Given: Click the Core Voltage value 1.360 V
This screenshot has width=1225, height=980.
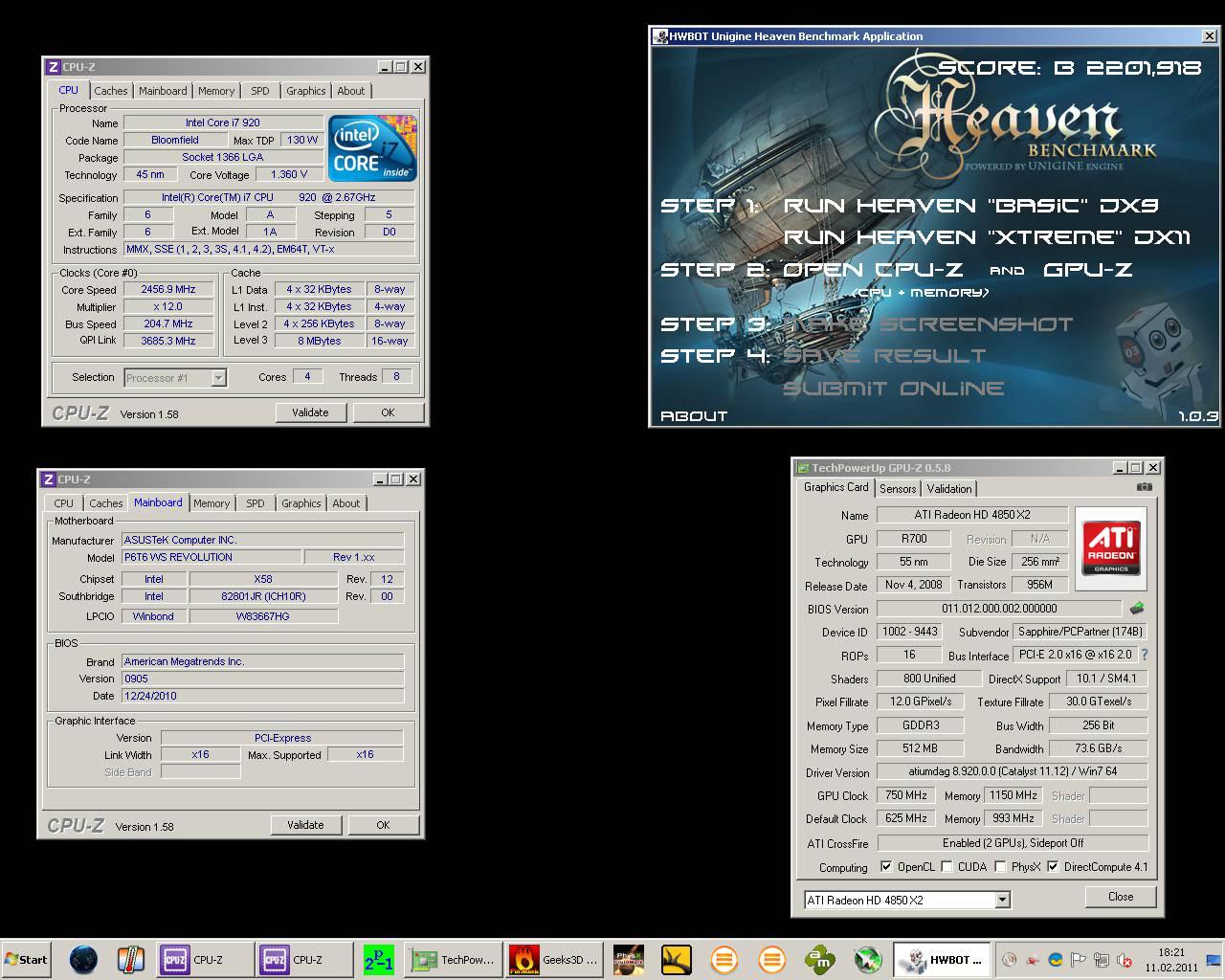Looking at the screenshot, I should pyautogui.click(x=289, y=174).
